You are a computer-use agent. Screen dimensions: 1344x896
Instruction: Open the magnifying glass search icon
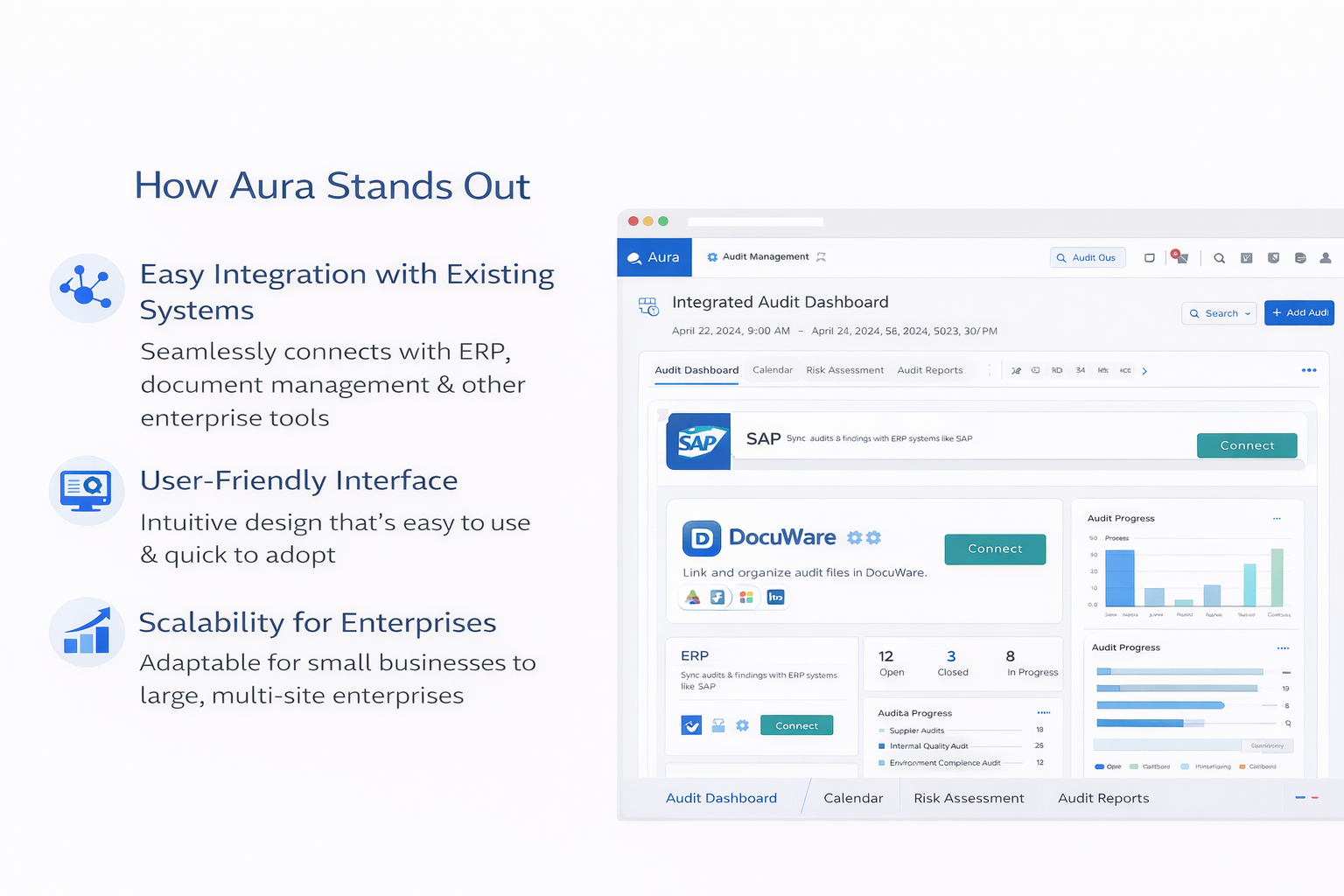pyautogui.click(x=1219, y=258)
